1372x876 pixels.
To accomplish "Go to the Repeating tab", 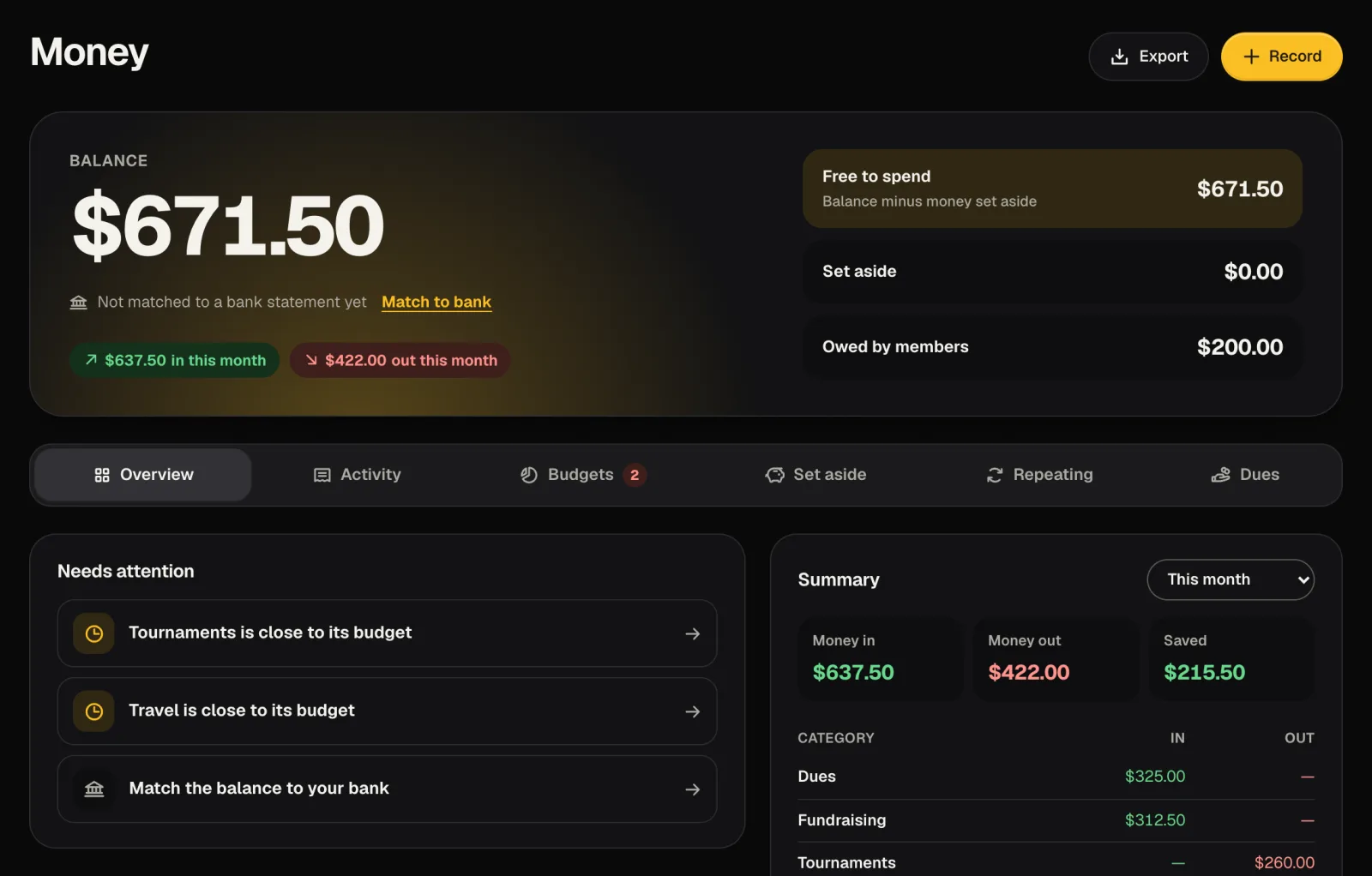I will (1039, 475).
